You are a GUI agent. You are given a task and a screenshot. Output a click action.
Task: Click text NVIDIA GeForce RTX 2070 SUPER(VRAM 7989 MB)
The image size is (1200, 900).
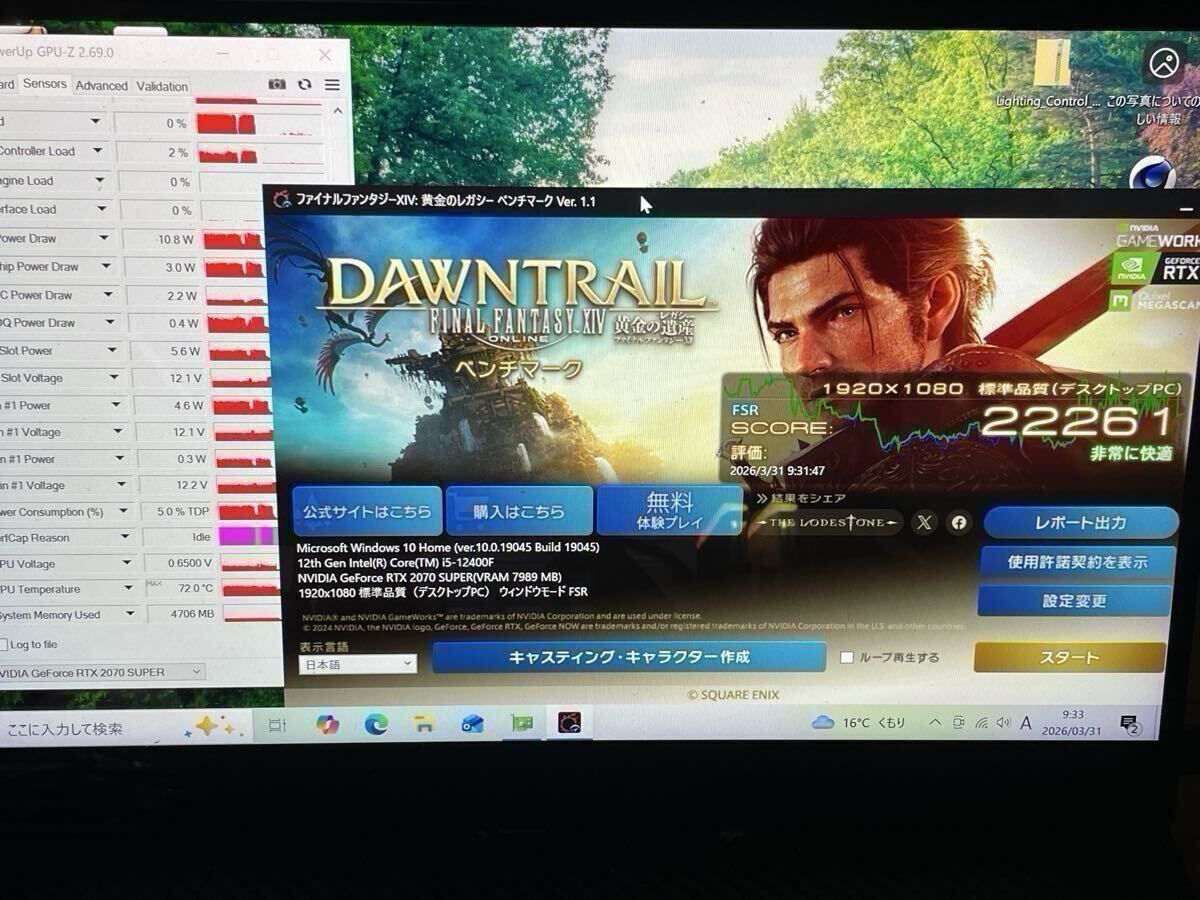point(430,577)
